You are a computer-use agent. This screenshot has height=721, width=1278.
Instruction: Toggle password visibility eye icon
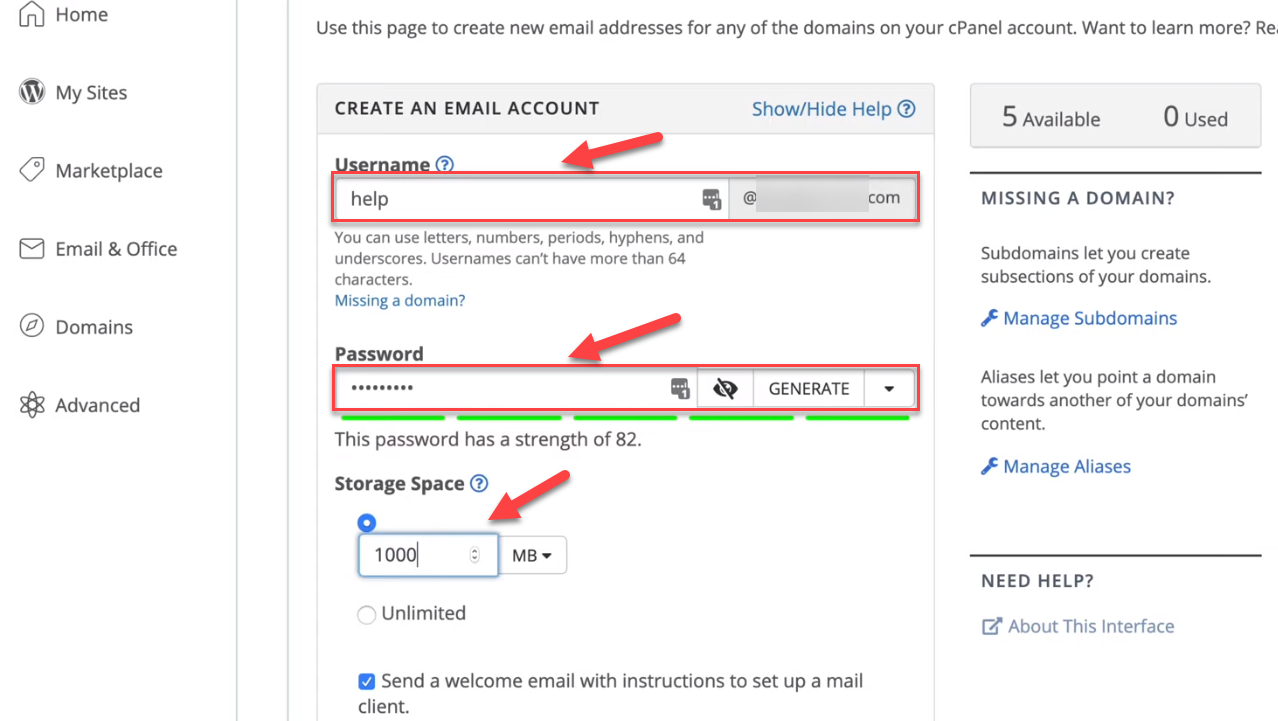pyautogui.click(x=725, y=389)
